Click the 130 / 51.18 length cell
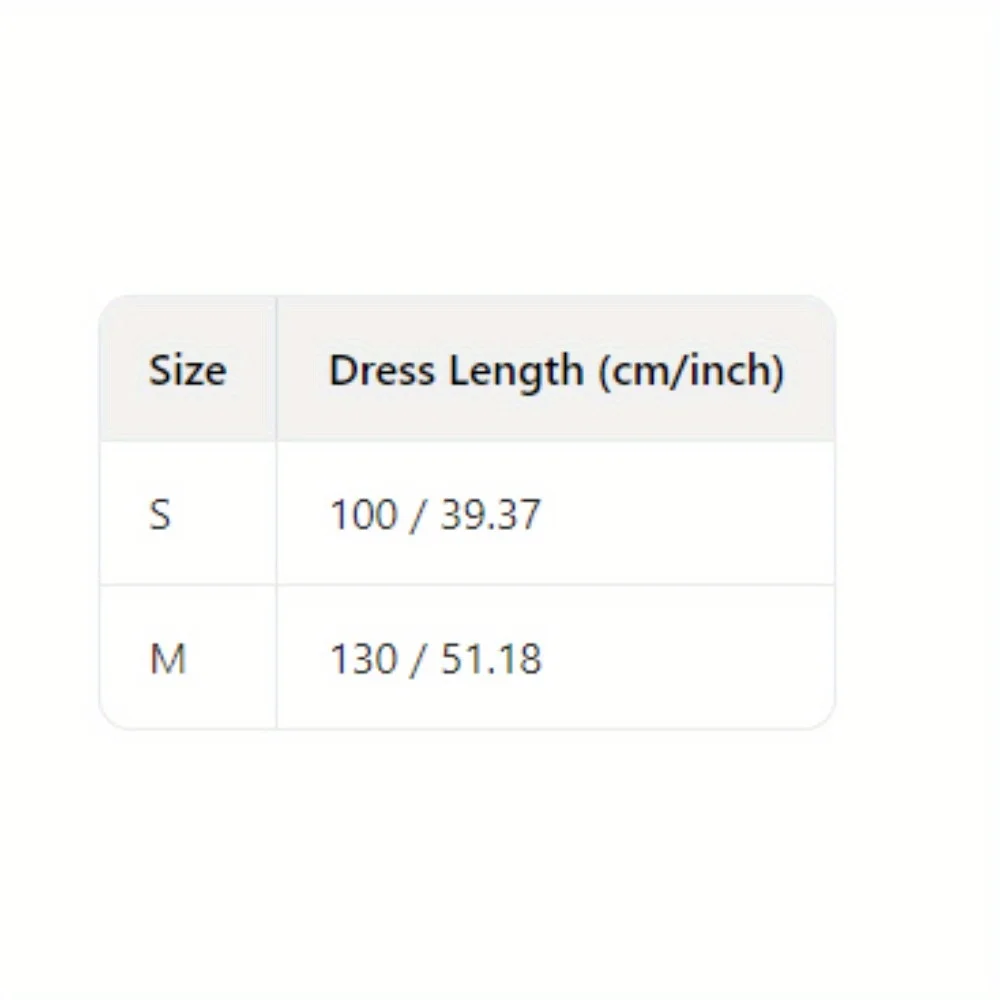Image resolution: width=1000 pixels, height=1000 pixels. tap(435, 659)
